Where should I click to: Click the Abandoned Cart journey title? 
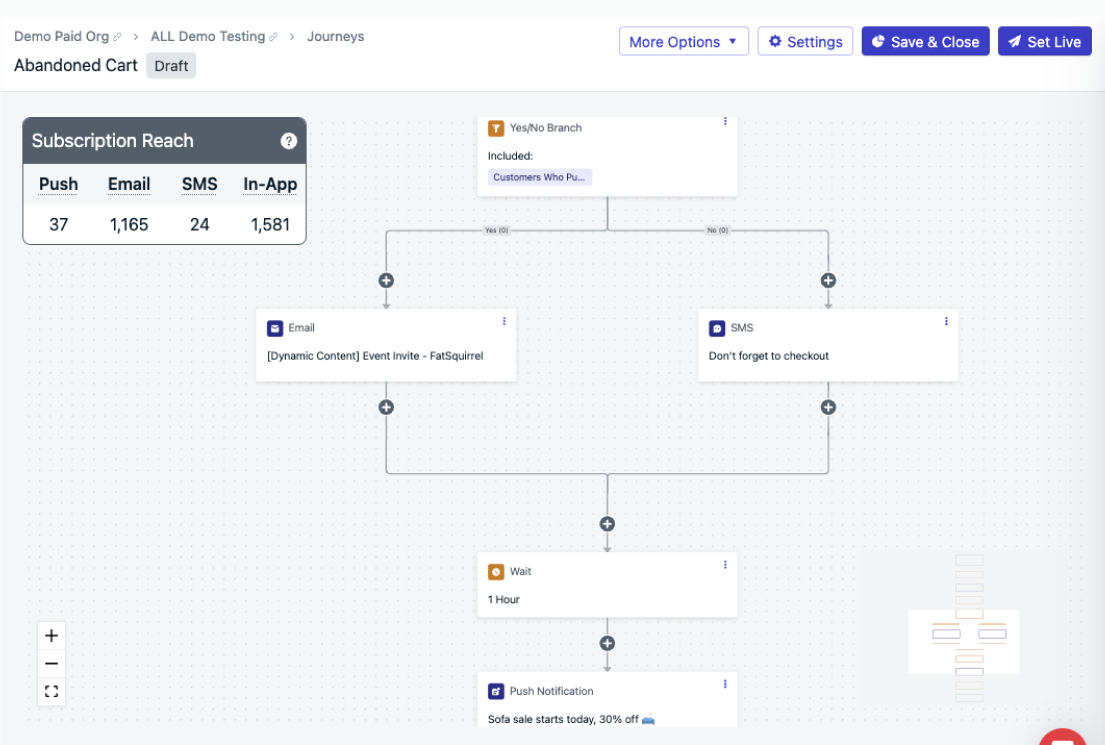click(75, 66)
